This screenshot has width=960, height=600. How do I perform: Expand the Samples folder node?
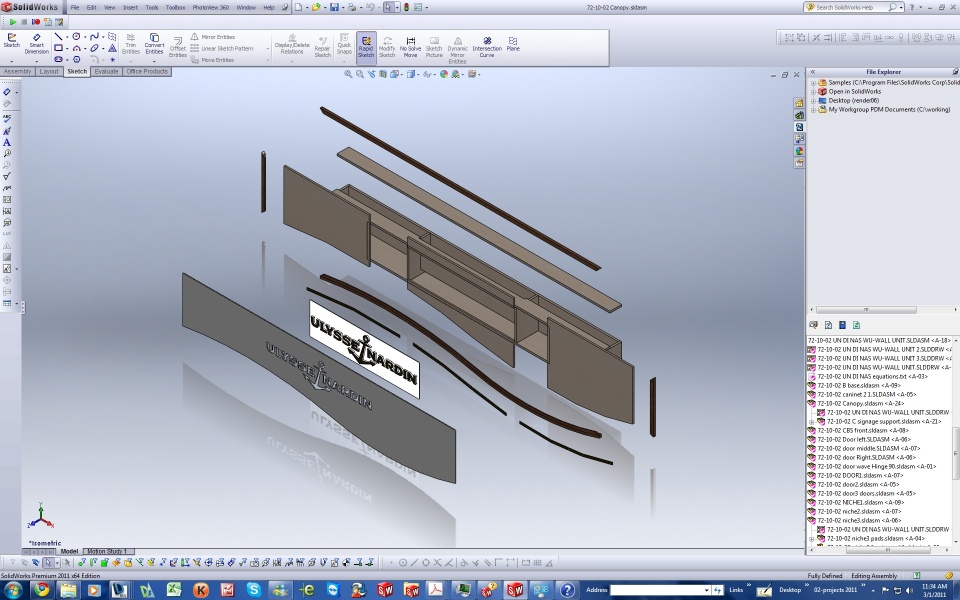click(x=813, y=83)
